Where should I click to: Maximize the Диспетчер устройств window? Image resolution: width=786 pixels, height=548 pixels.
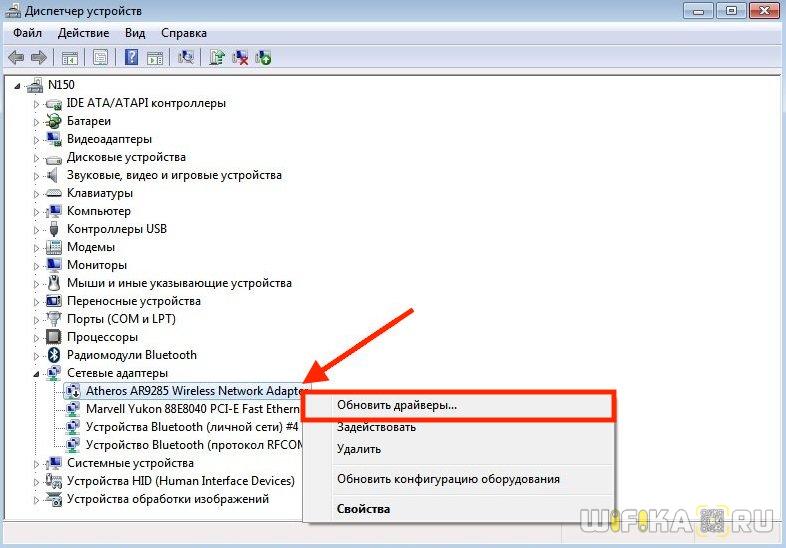tap(731, 11)
